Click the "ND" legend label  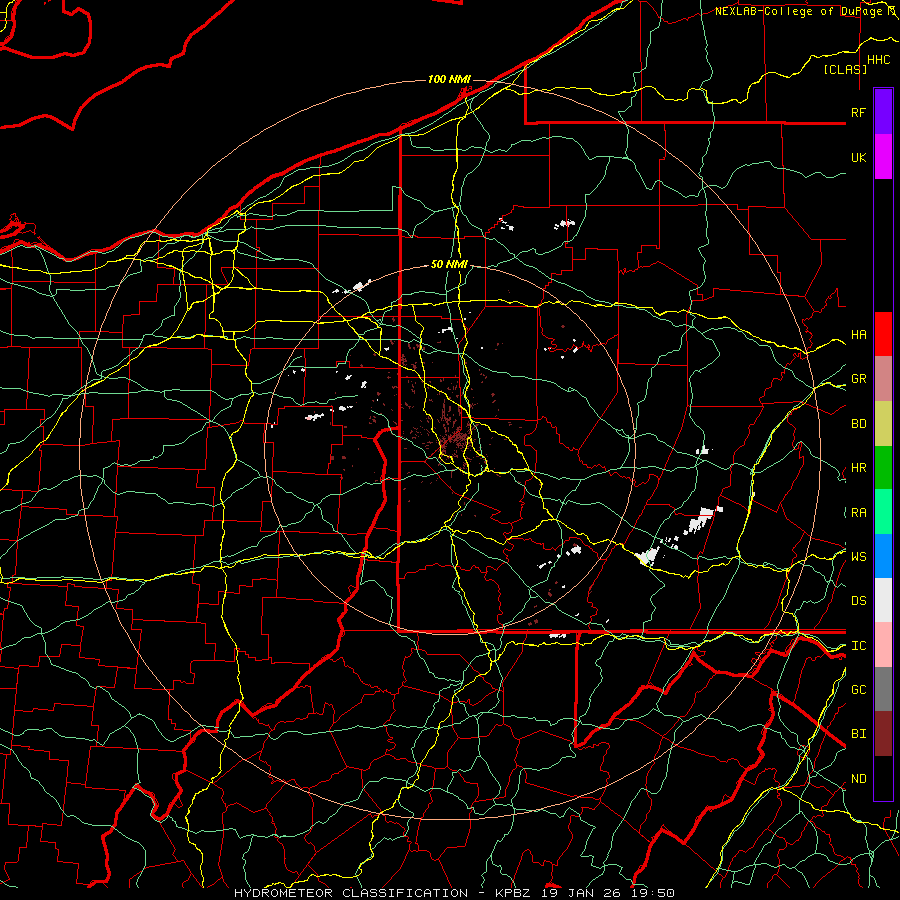[858, 778]
